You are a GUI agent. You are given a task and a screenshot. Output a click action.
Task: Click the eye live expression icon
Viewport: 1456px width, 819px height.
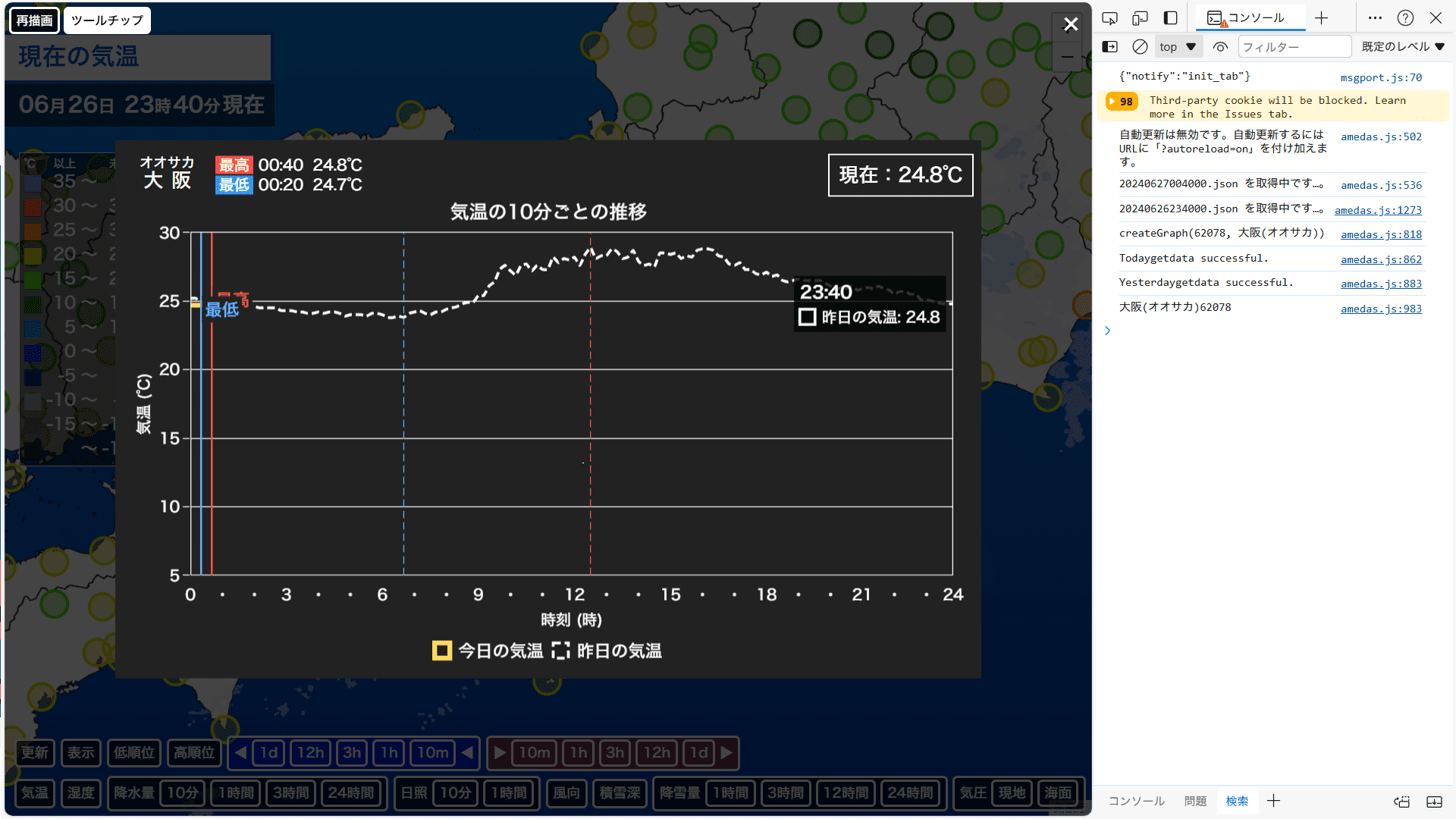pos(1220,47)
